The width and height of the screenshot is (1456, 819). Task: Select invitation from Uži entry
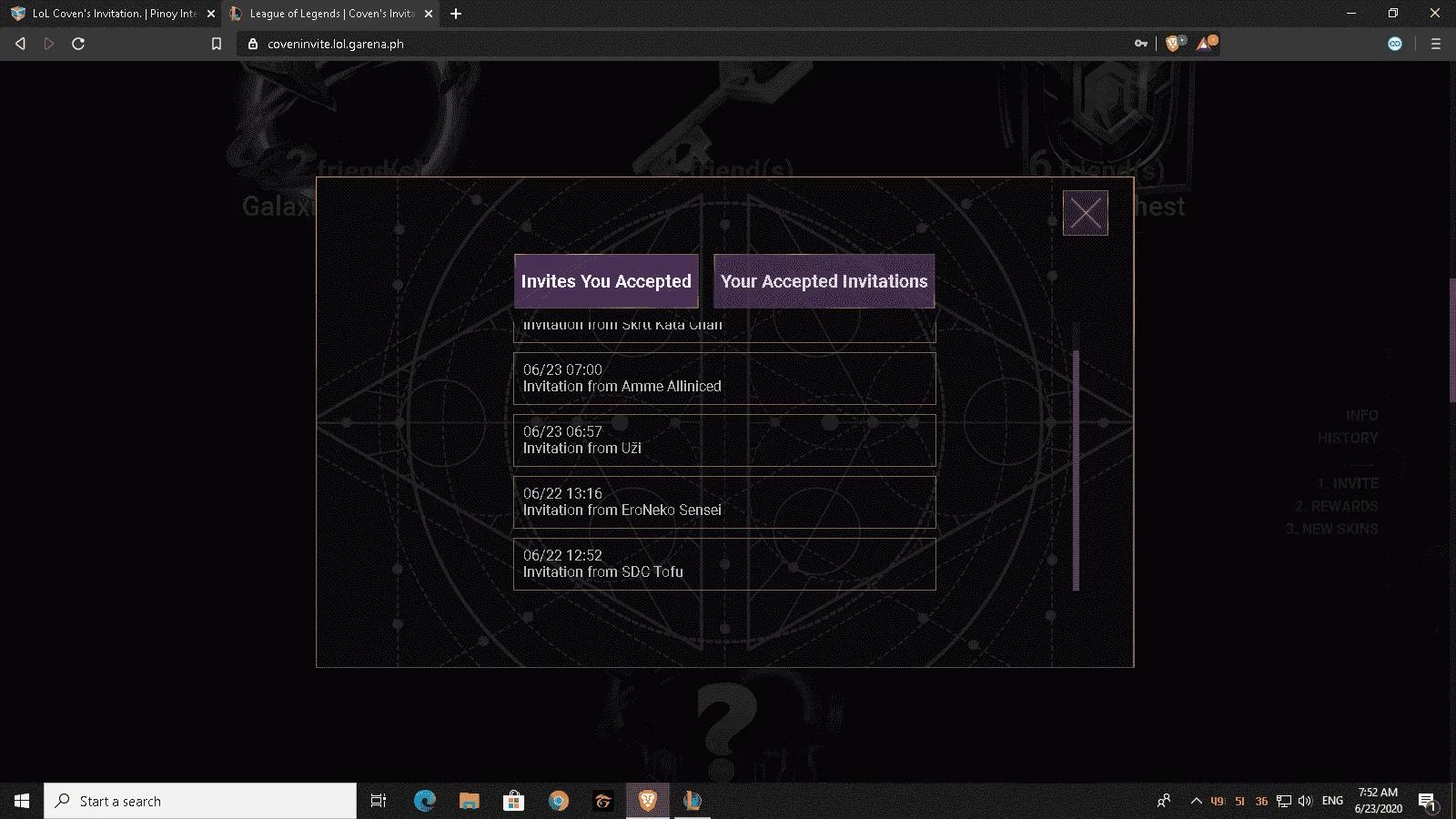point(724,440)
